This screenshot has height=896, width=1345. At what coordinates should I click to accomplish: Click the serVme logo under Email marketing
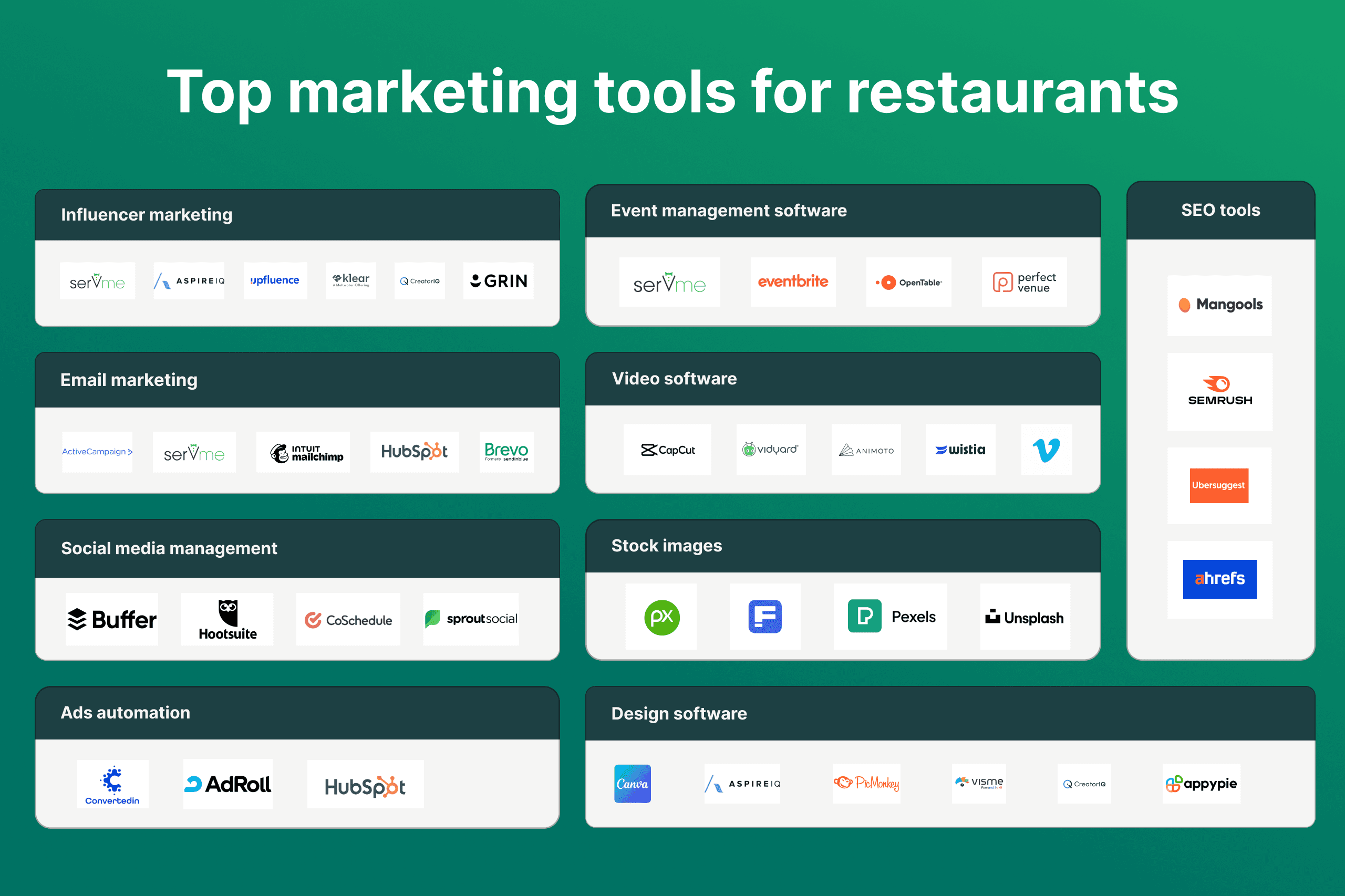pyautogui.click(x=194, y=452)
